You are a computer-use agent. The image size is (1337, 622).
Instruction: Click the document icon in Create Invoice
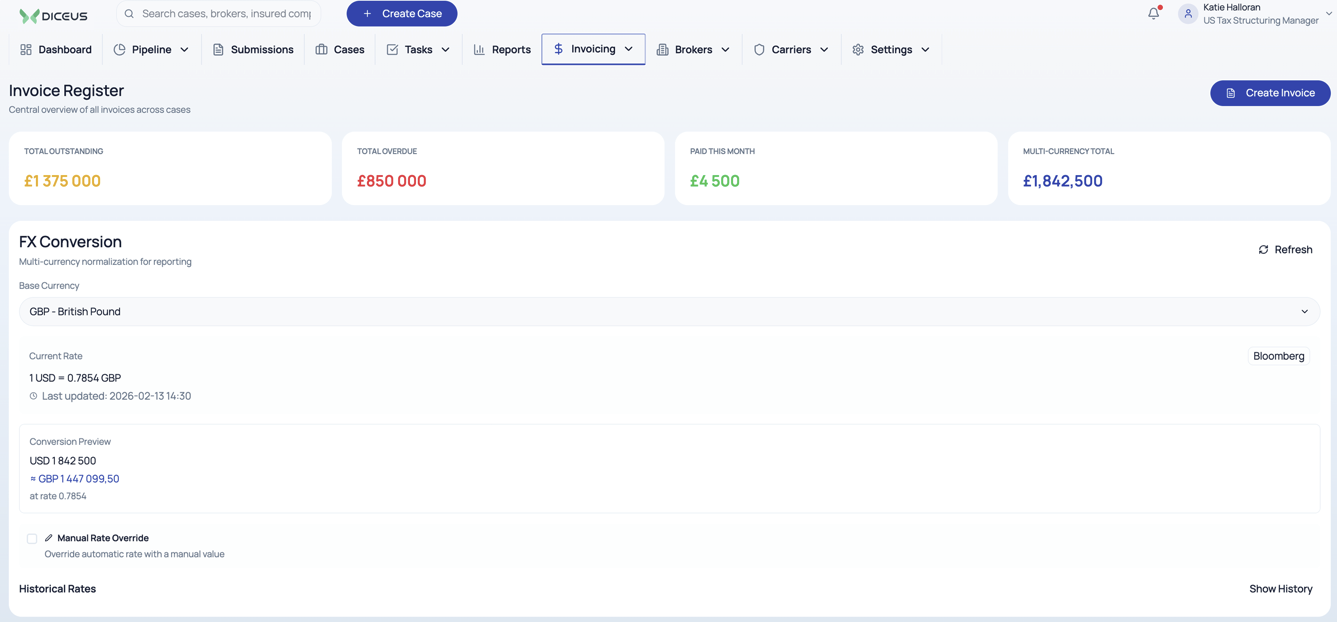click(x=1231, y=93)
